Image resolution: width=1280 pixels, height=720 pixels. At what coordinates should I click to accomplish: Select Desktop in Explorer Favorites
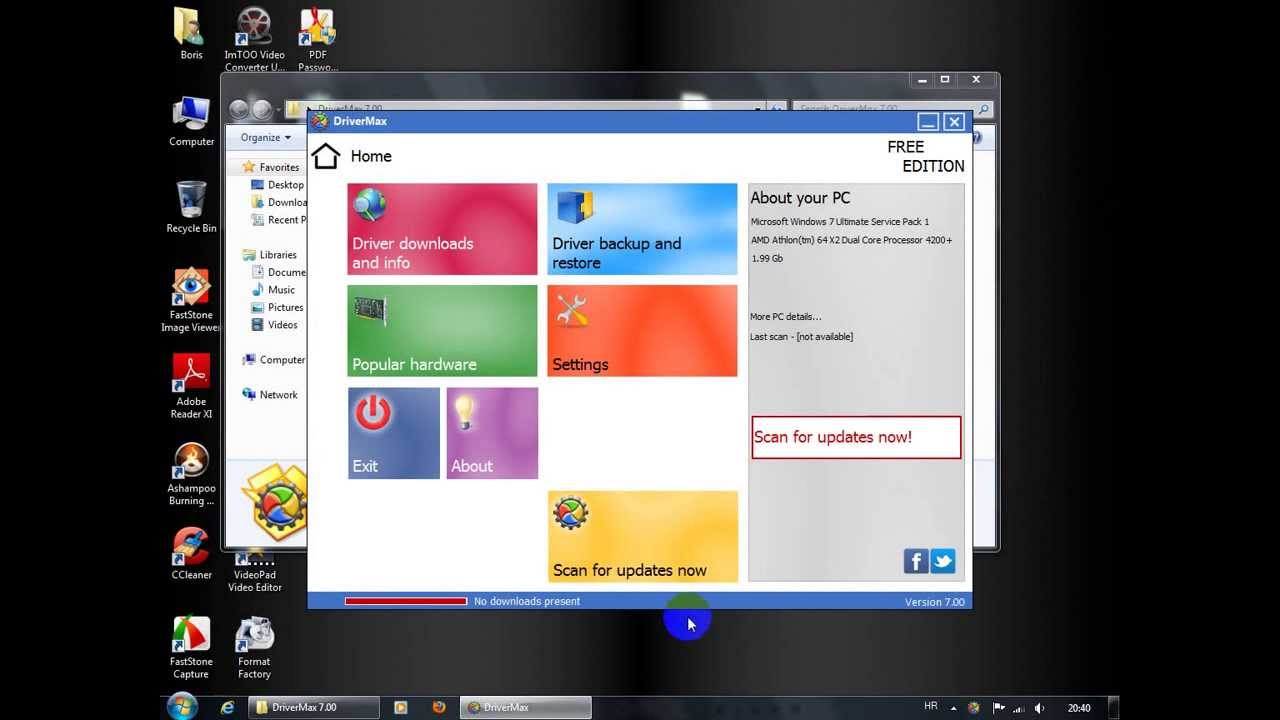tap(278, 185)
